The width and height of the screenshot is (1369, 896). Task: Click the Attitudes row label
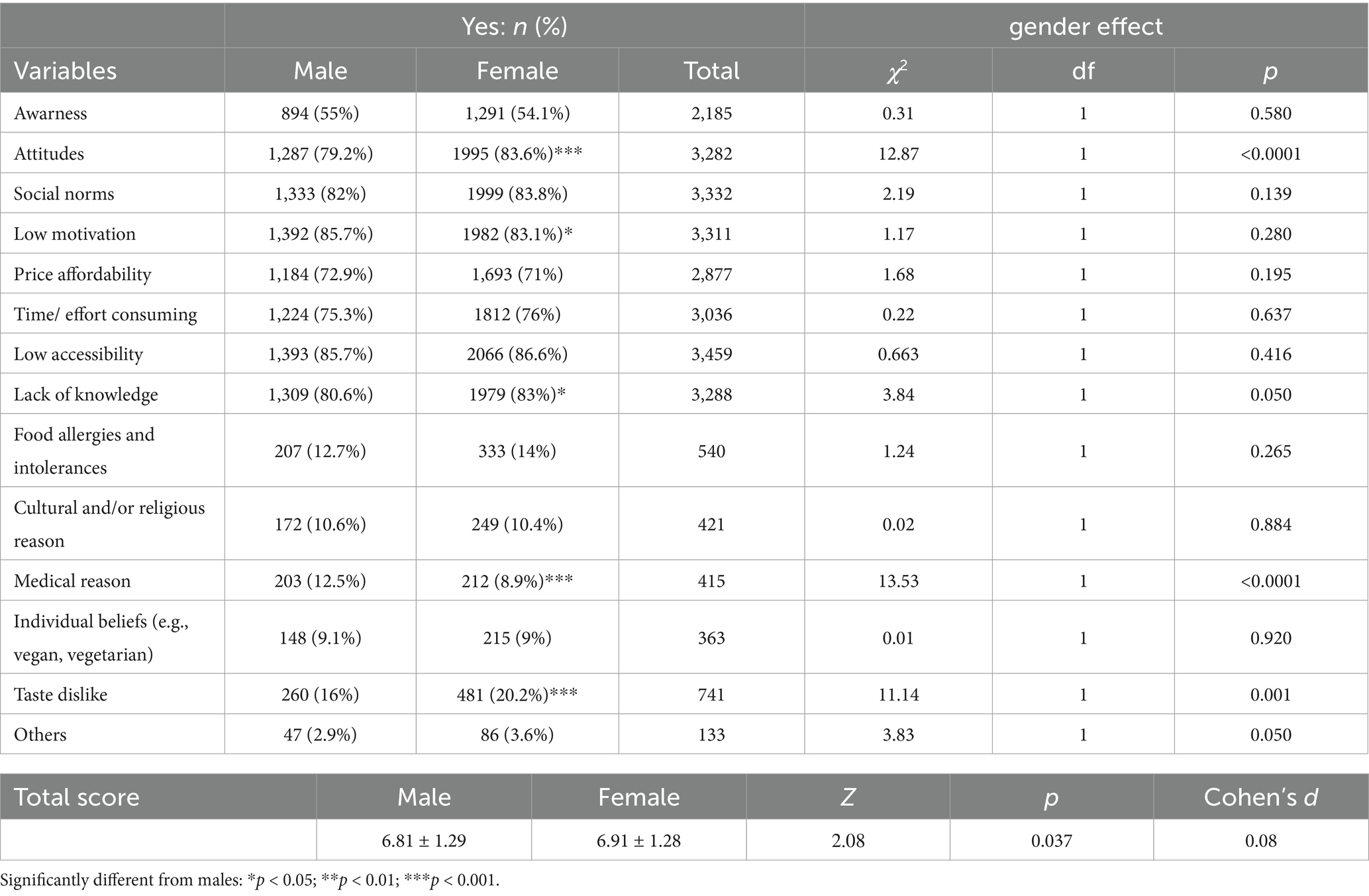(49, 154)
